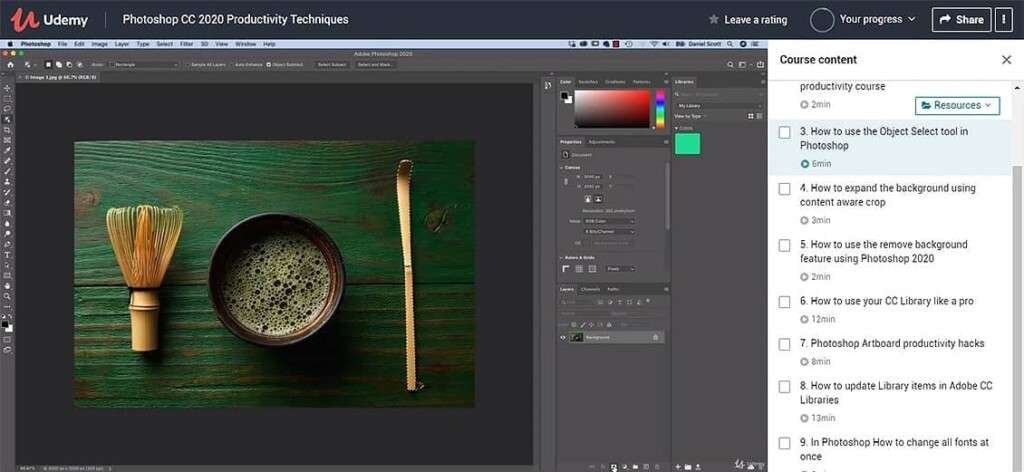This screenshot has height=472, width=1024.
Task: Click the Select Subject button
Action: pyautogui.click(x=332, y=65)
